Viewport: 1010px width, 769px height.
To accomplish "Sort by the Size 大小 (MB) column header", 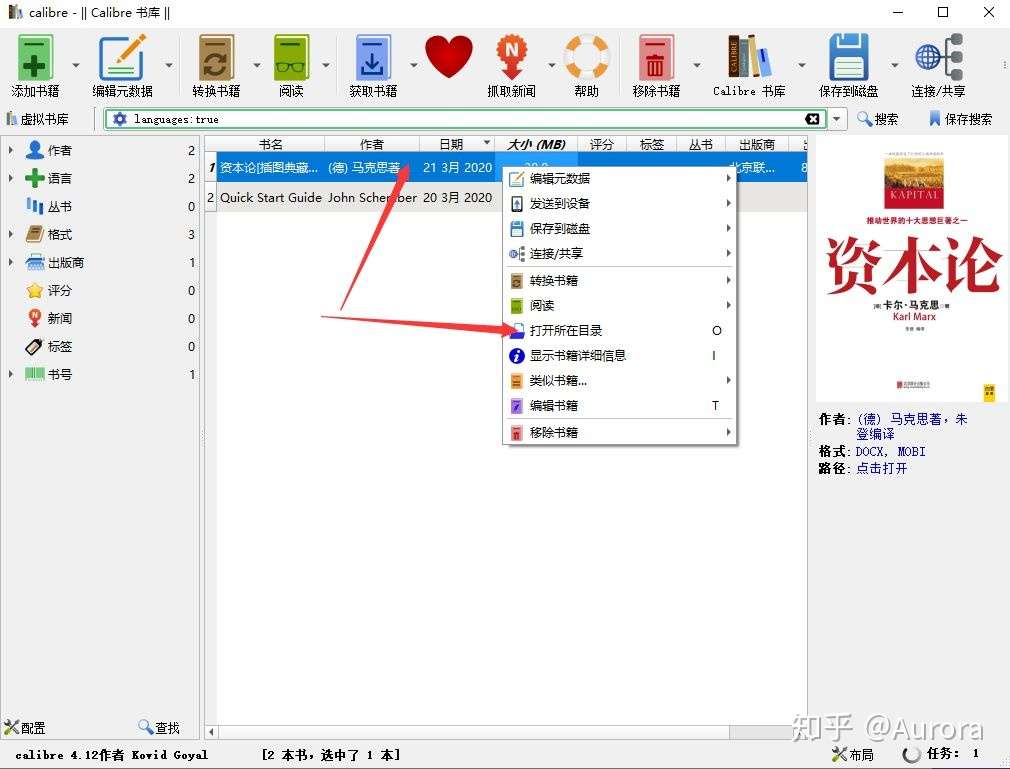I will [x=536, y=144].
